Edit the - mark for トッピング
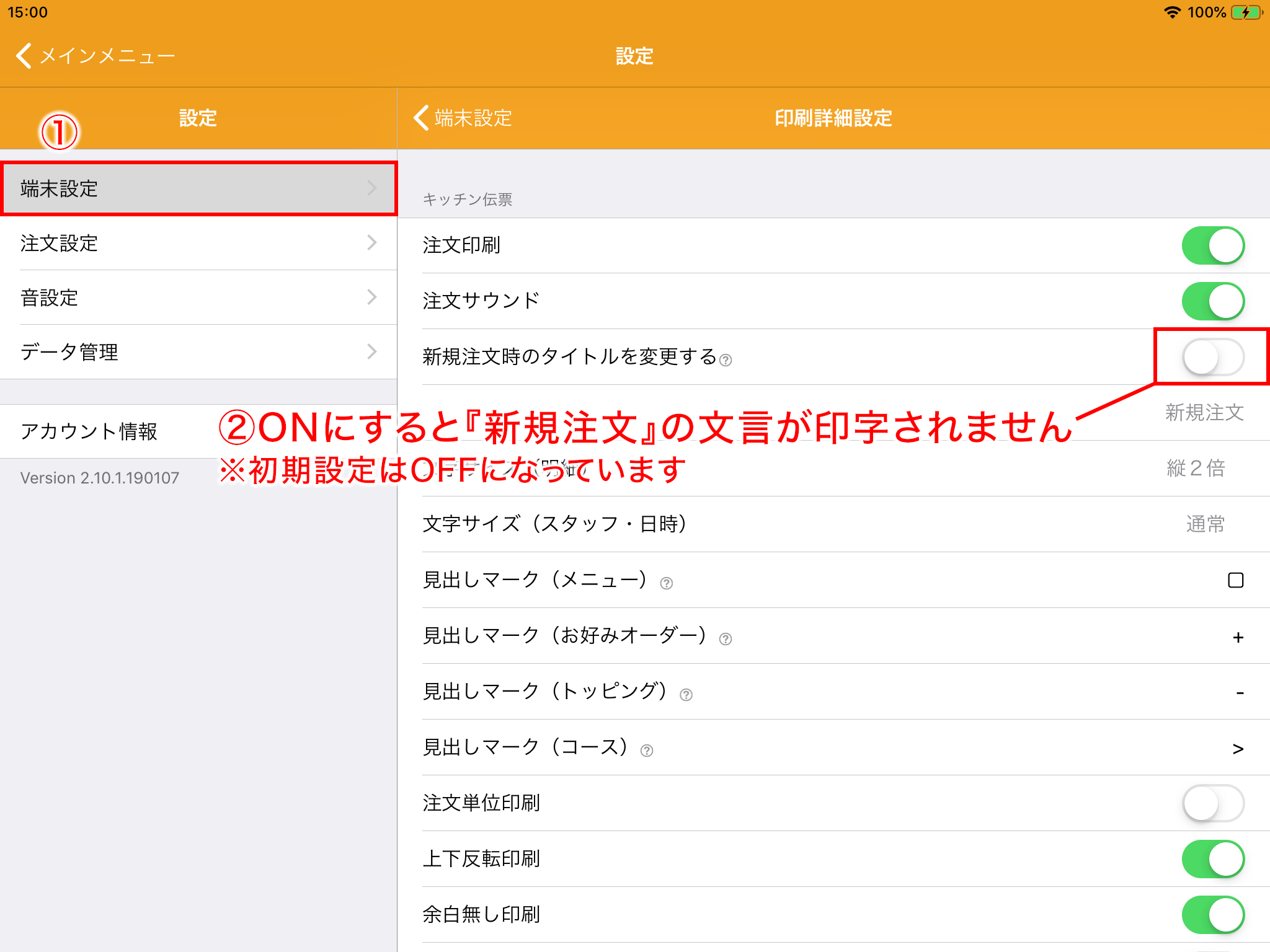1270x952 pixels. pos(1240,693)
